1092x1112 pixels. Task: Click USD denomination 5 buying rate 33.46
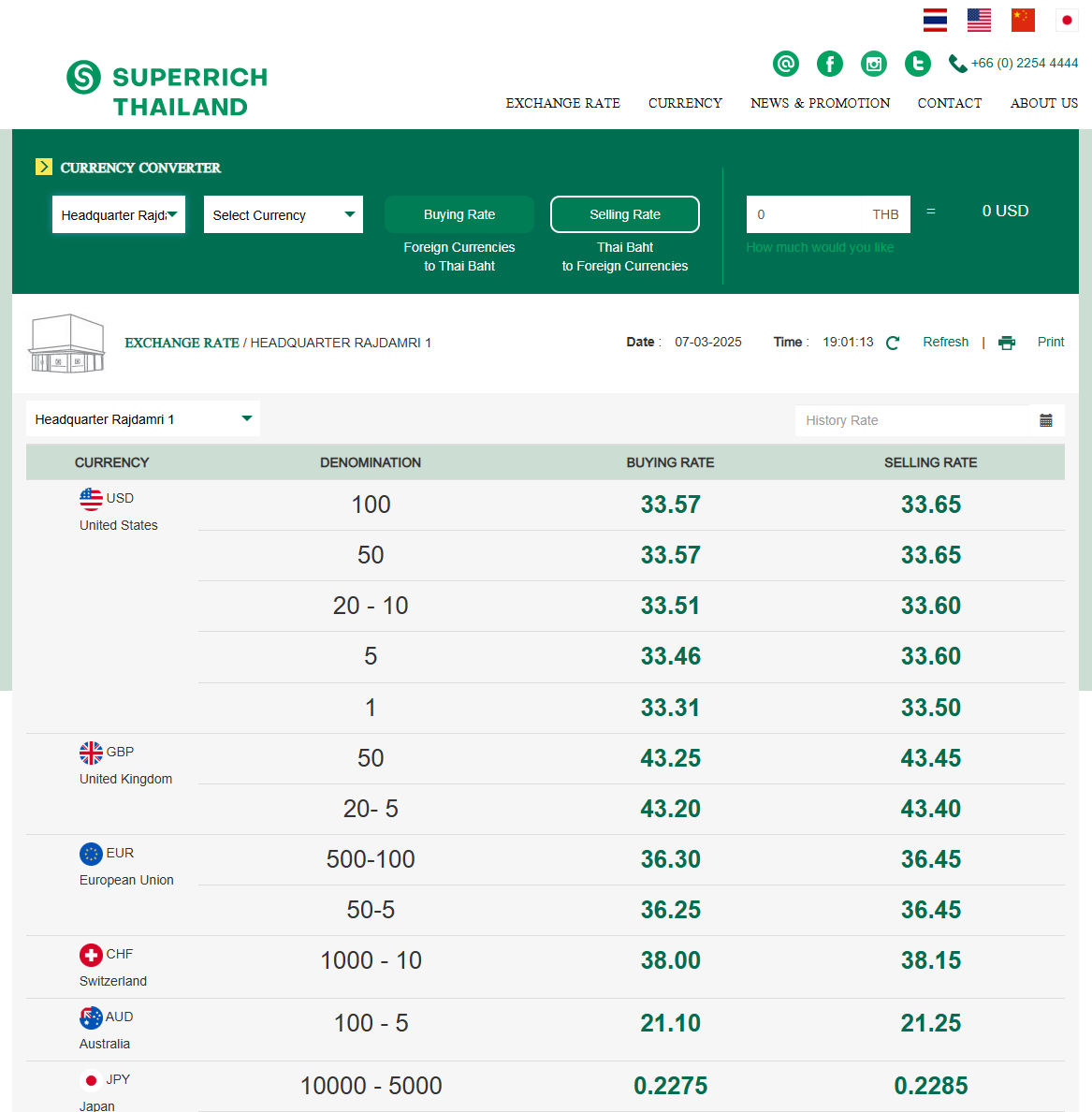670,656
